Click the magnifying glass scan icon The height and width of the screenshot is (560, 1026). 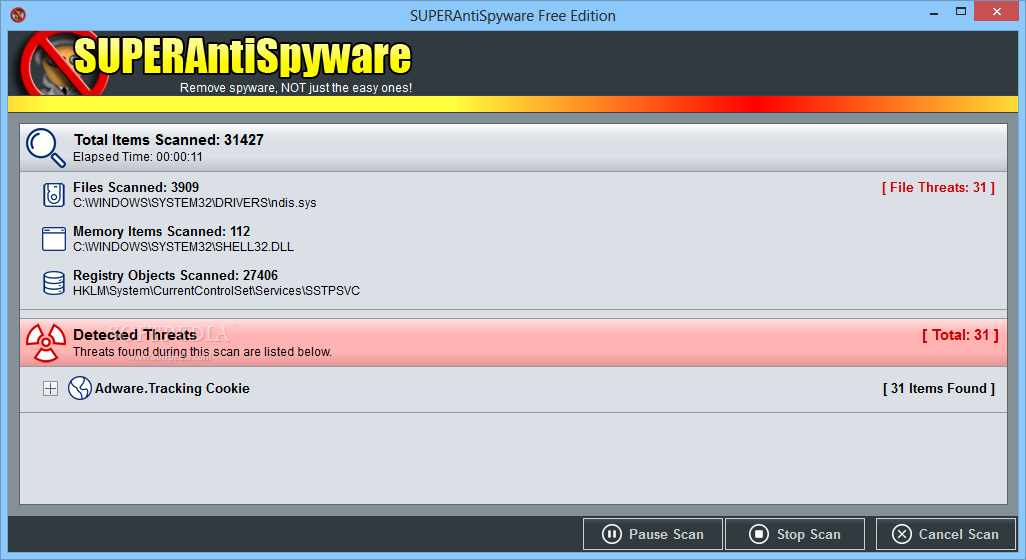[46, 147]
